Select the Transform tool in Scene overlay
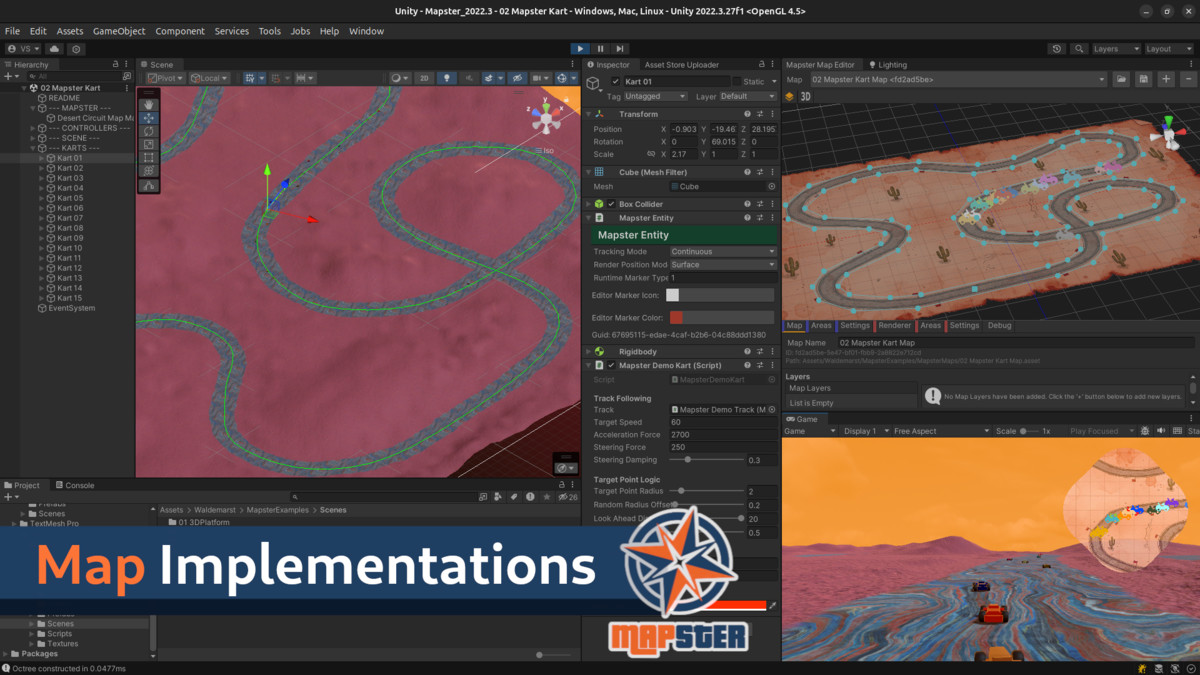The height and width of the screenshot is (675, 1200). pyautogui.click(x=149, y=171)
